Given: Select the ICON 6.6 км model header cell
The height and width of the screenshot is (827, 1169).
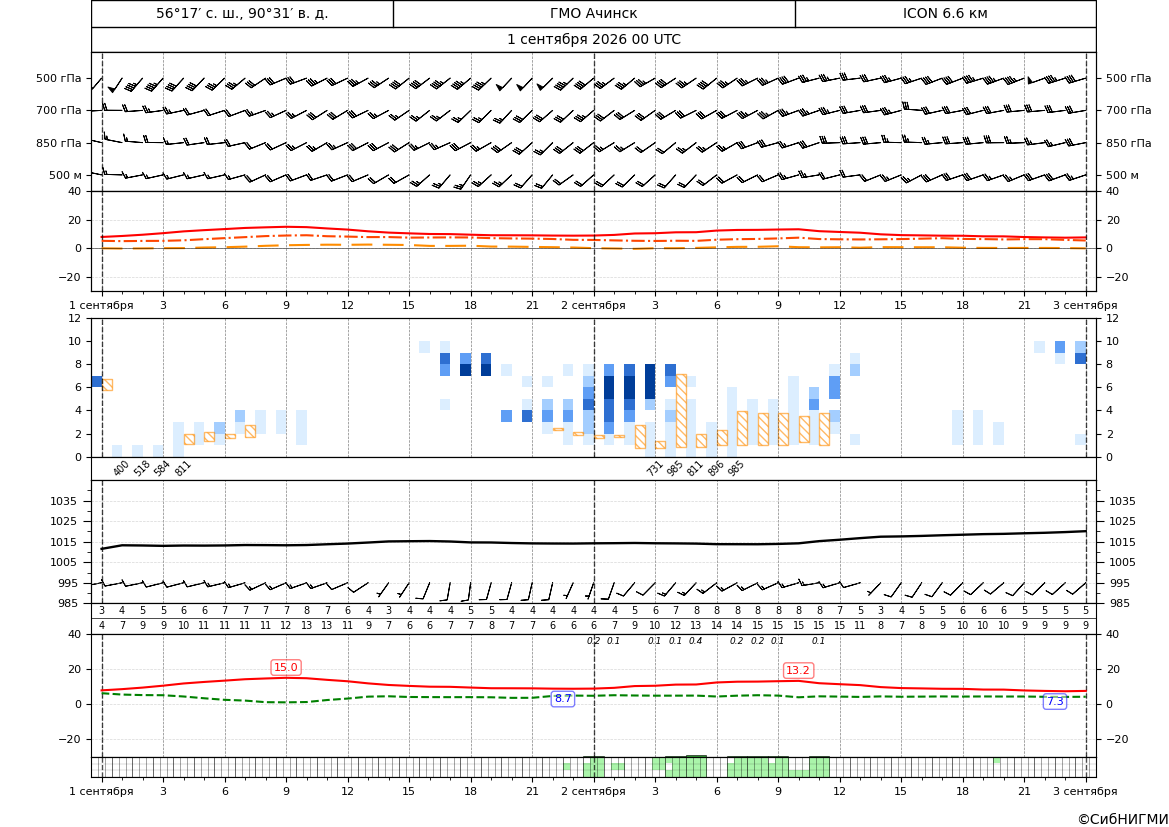Looking at the screenshot, I should click(945, 13).
